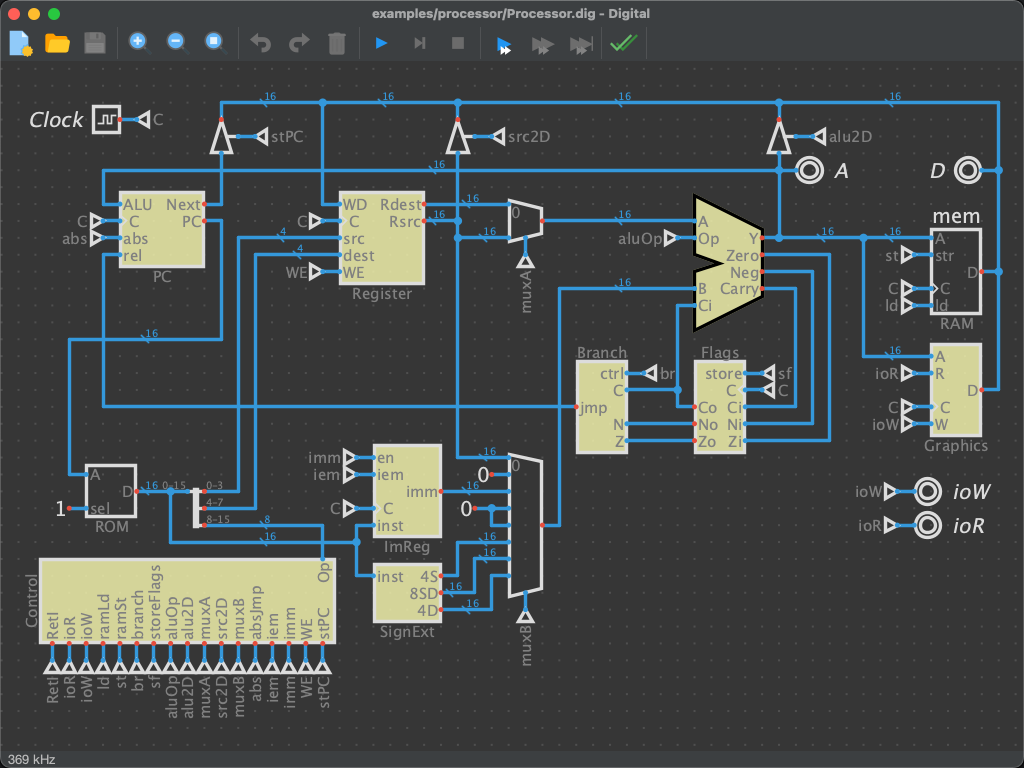Stop the simulation
Screen dimensions: 1024x768
[458, 43]
